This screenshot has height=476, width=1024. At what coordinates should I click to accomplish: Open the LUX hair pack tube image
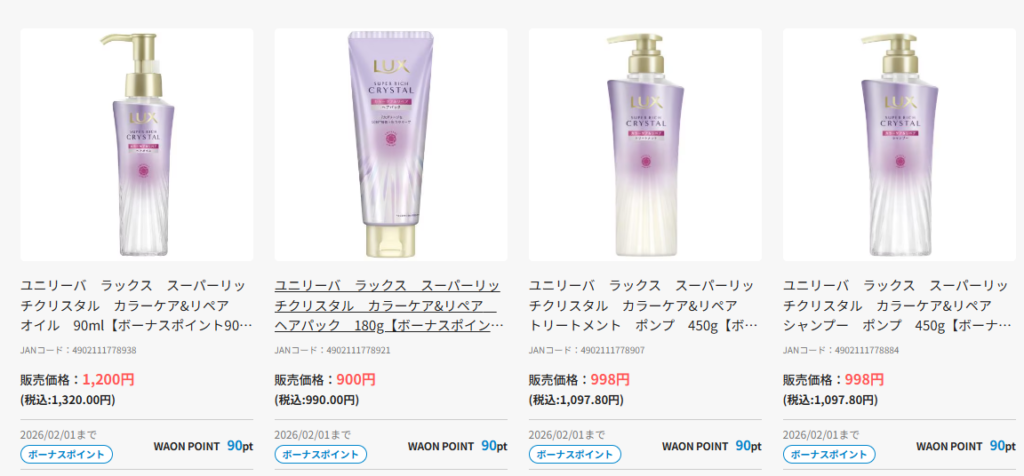(391, 144)
